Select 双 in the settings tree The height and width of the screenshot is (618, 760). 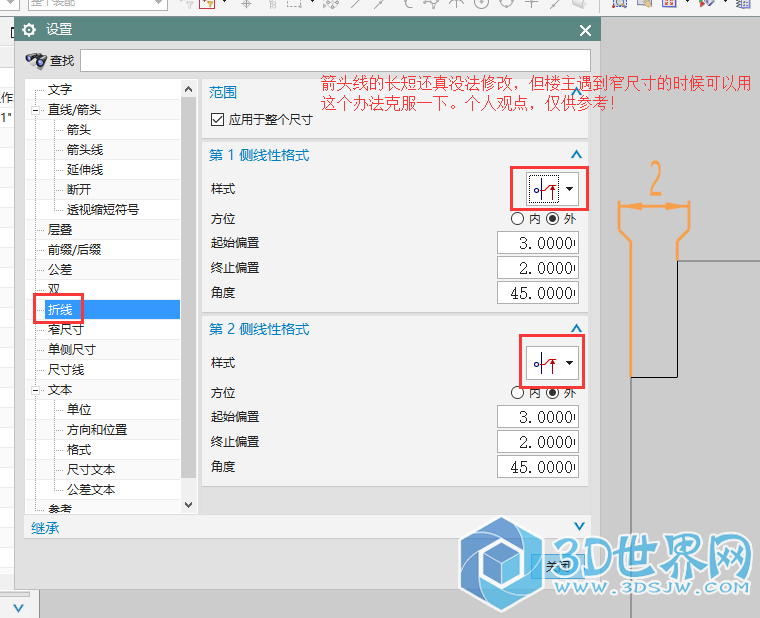54,289
